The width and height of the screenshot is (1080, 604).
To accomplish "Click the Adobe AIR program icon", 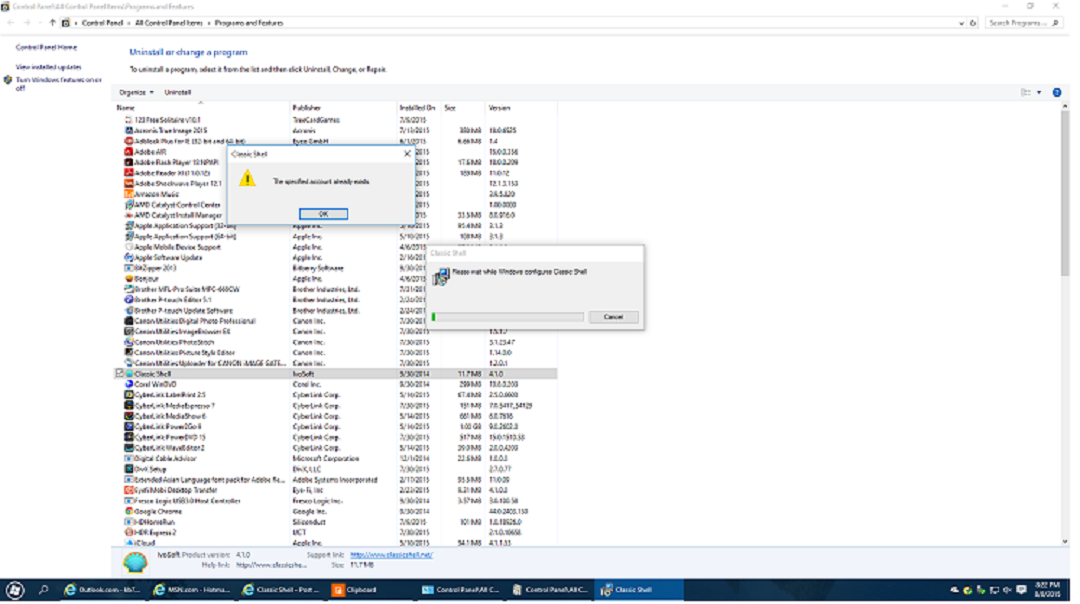I will pos(128,152).
